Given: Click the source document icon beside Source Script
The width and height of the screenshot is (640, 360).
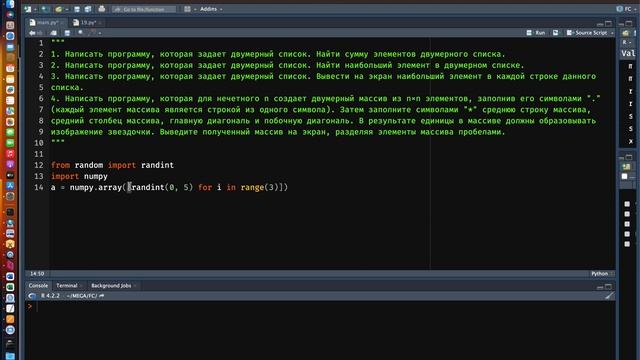Looking at the screenshot, I should (x=570, y=33).
